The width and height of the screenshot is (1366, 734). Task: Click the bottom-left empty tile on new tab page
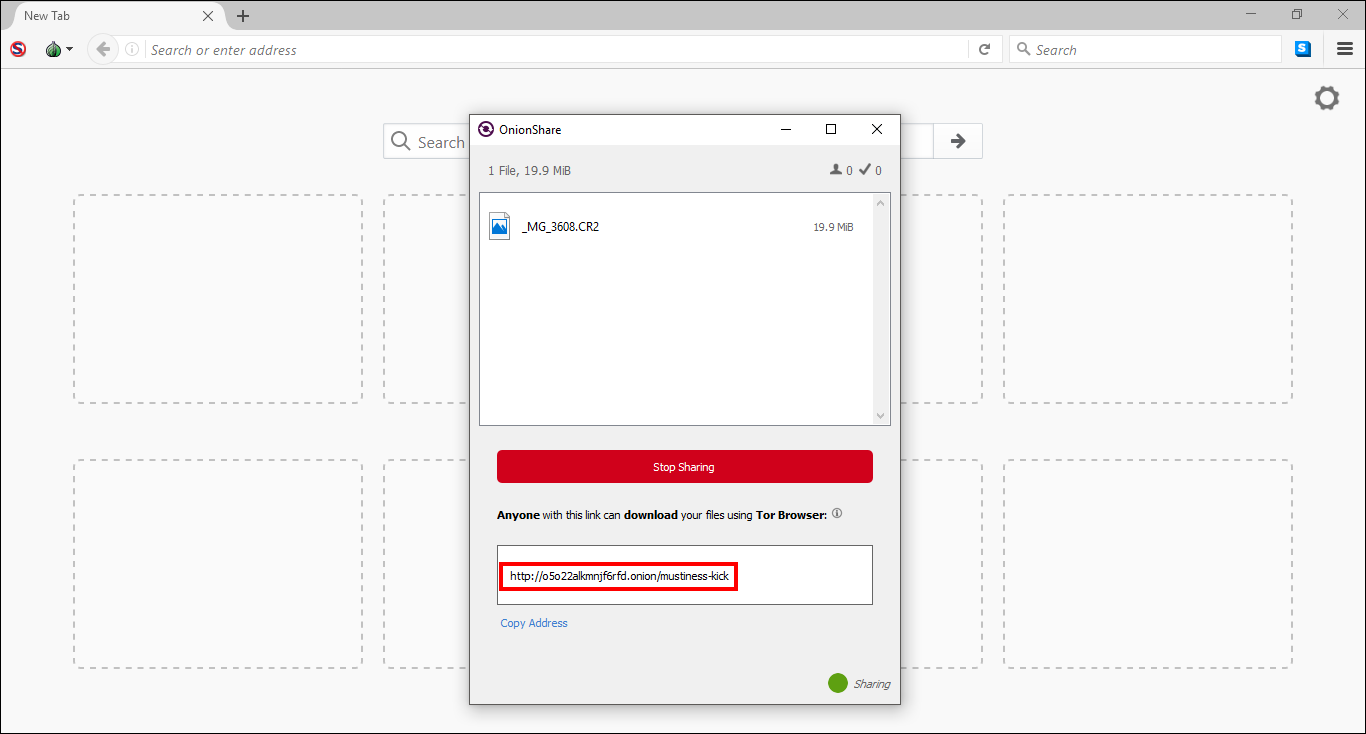[218, 564]
